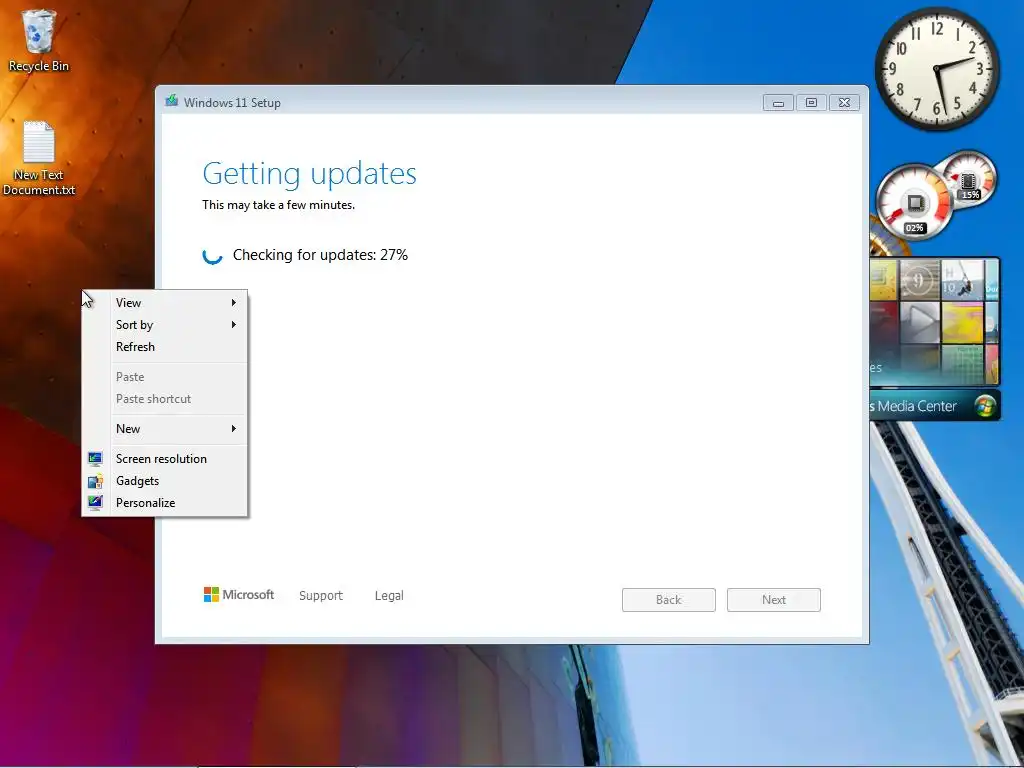
Task: Expand the New submenu arrow
Action: 233,428
